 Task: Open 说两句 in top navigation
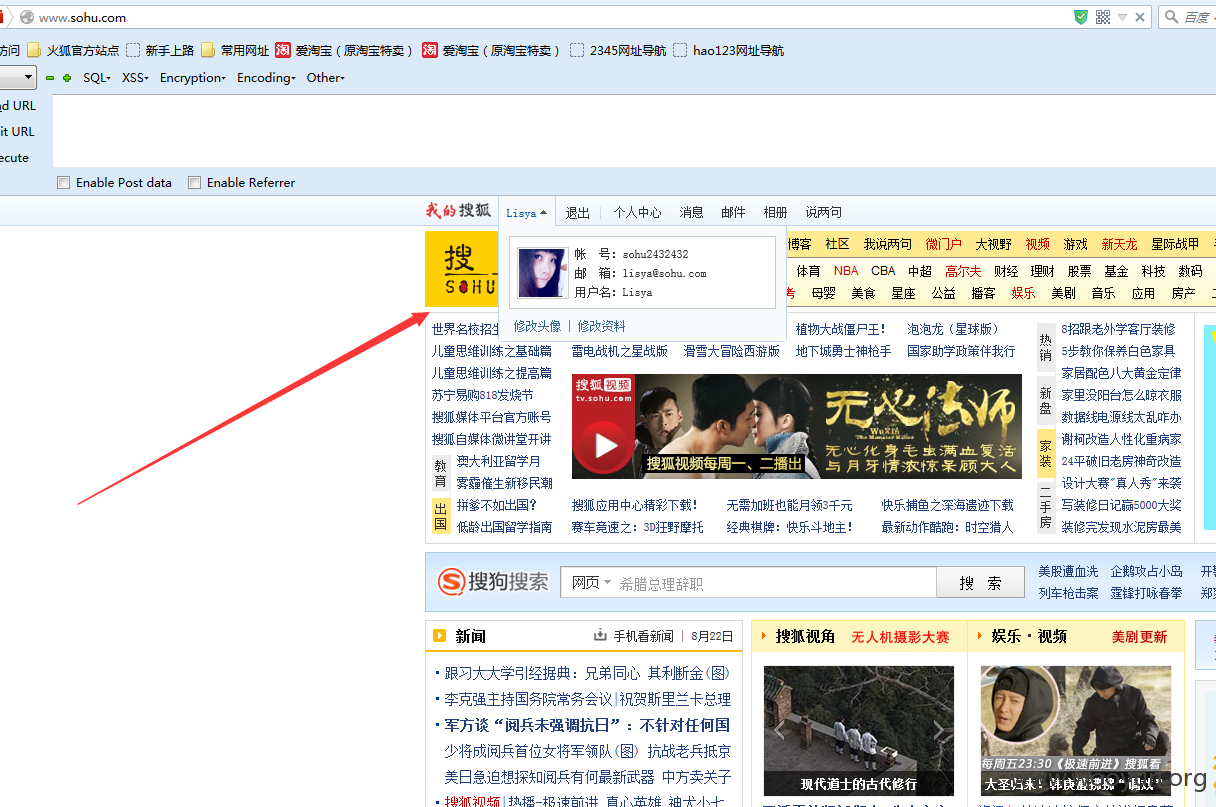click(x=823, y=213)
